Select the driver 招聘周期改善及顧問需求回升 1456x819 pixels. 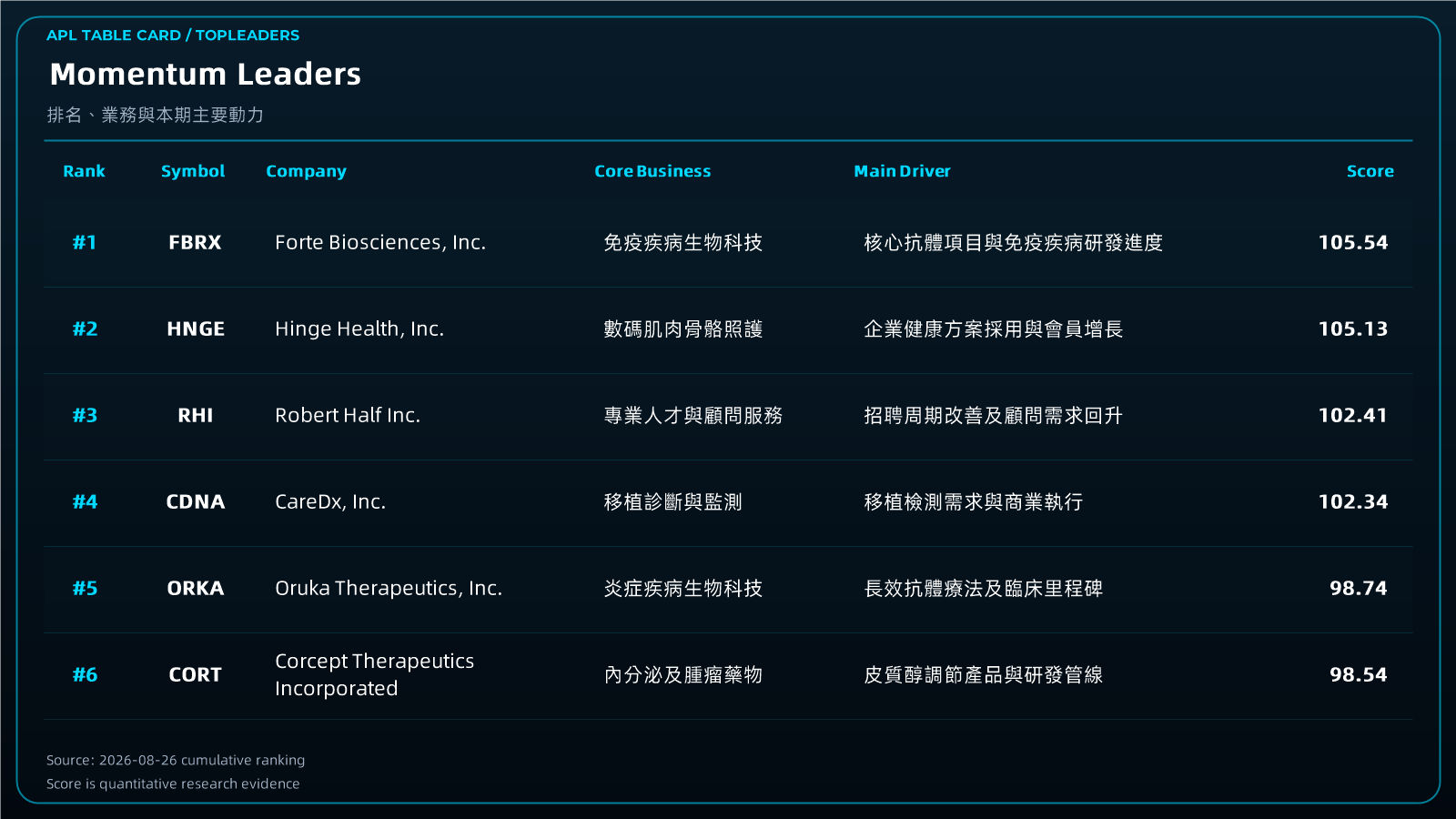point(994,416)
